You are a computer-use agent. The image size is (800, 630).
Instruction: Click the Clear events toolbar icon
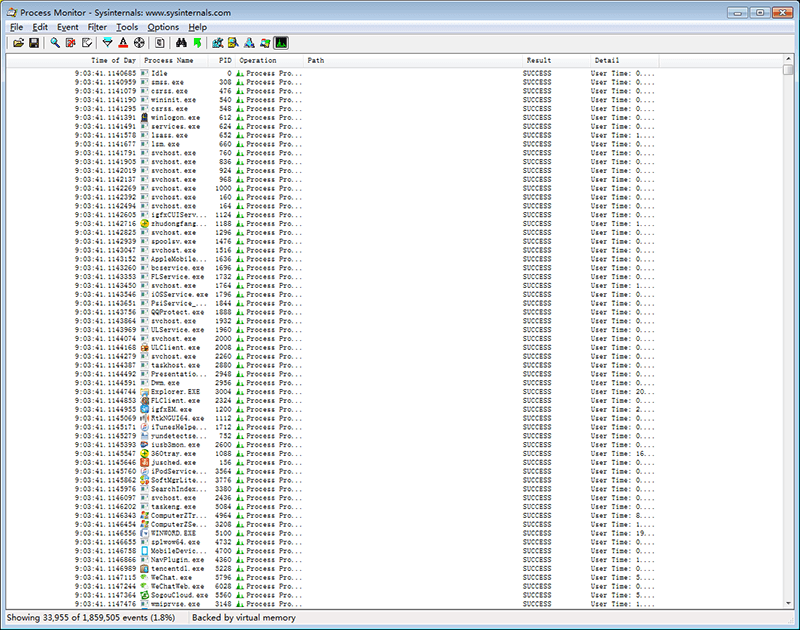[87, 44]
